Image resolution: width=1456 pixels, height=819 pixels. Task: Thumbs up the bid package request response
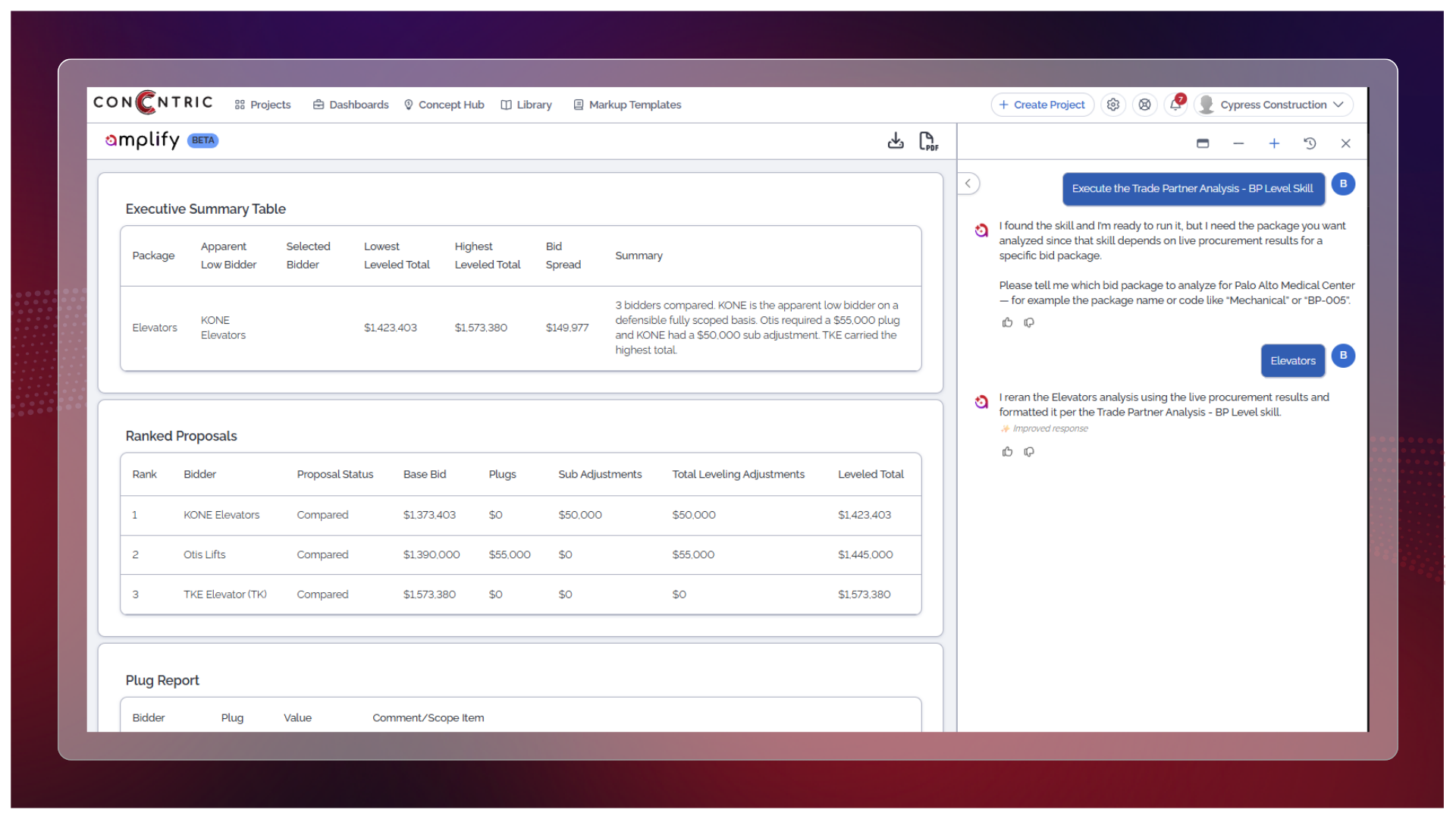pos(1007,322)
